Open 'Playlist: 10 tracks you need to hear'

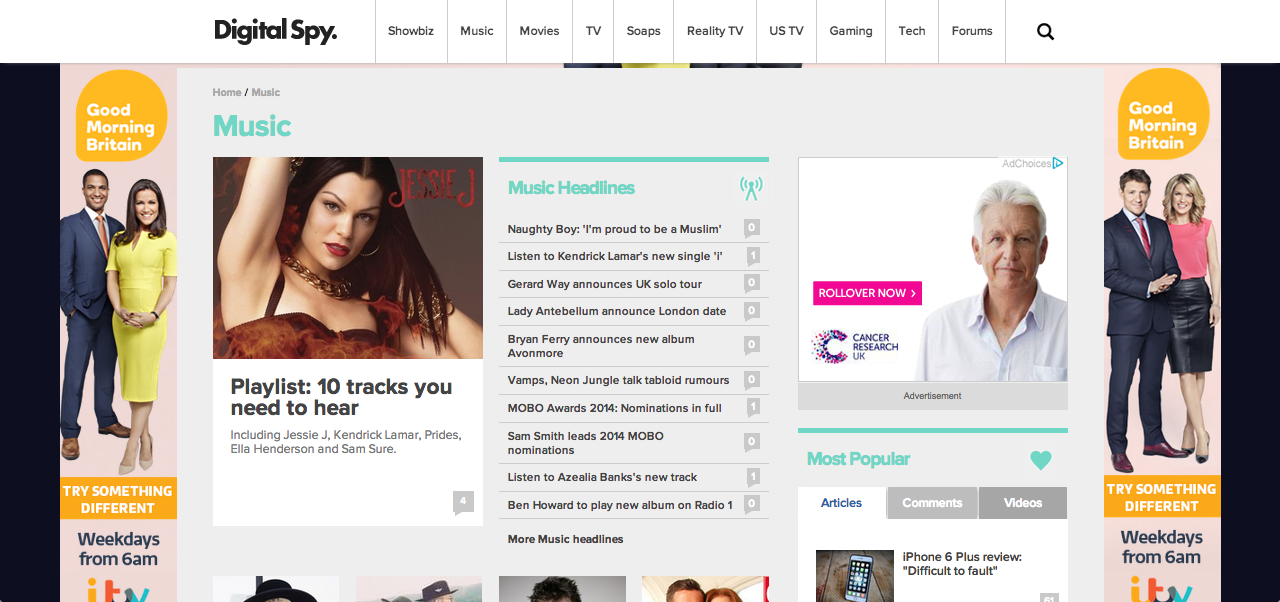click(341, 397)
